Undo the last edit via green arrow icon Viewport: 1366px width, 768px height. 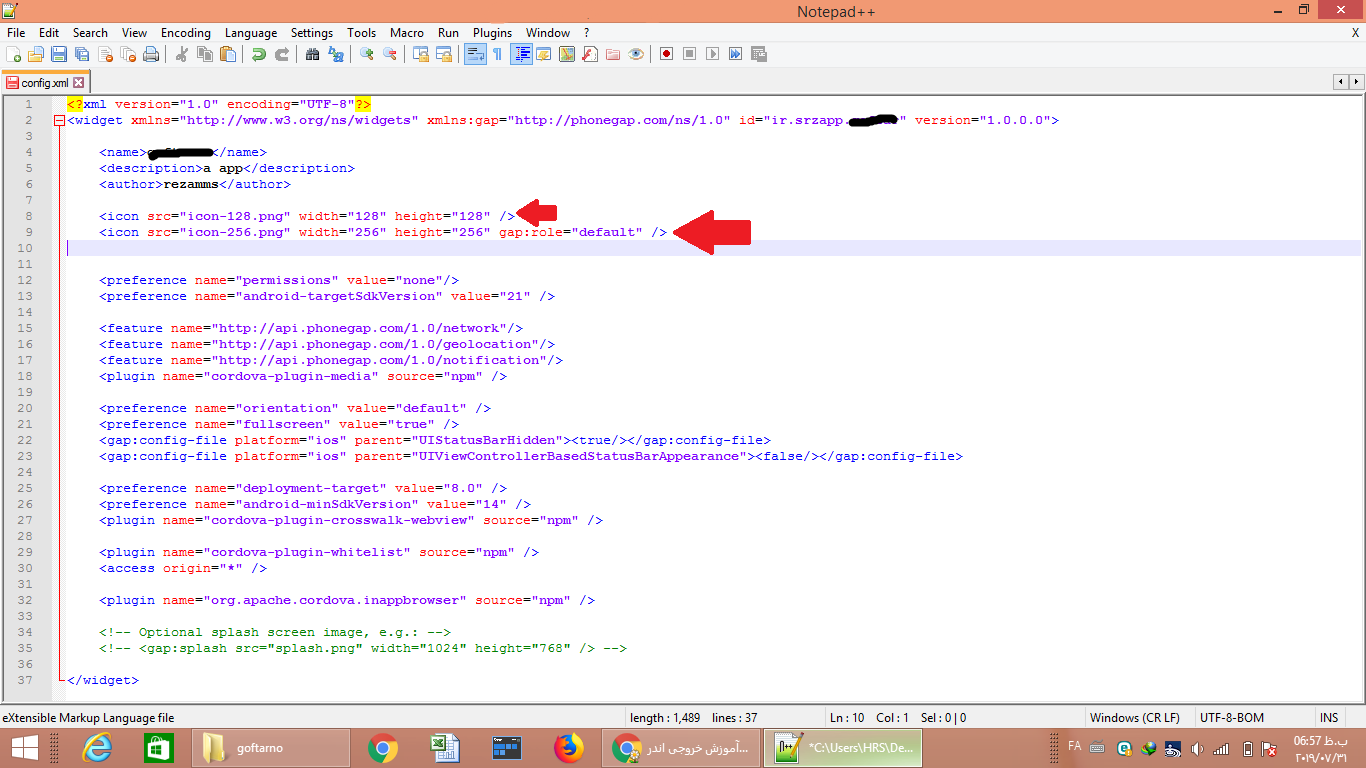tap(259, 54)
